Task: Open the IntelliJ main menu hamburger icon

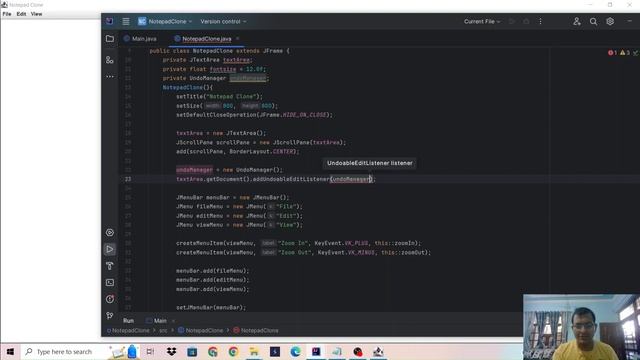Action: coord(126,21)
